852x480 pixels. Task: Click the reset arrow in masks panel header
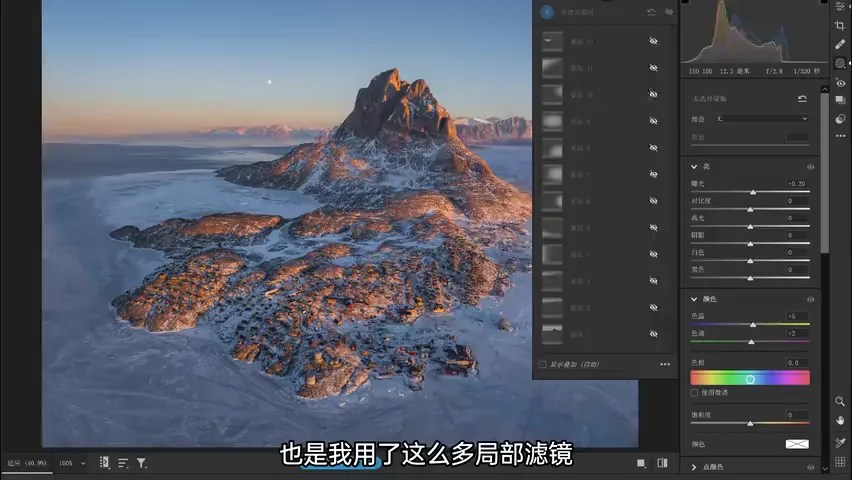coord(651,12)
